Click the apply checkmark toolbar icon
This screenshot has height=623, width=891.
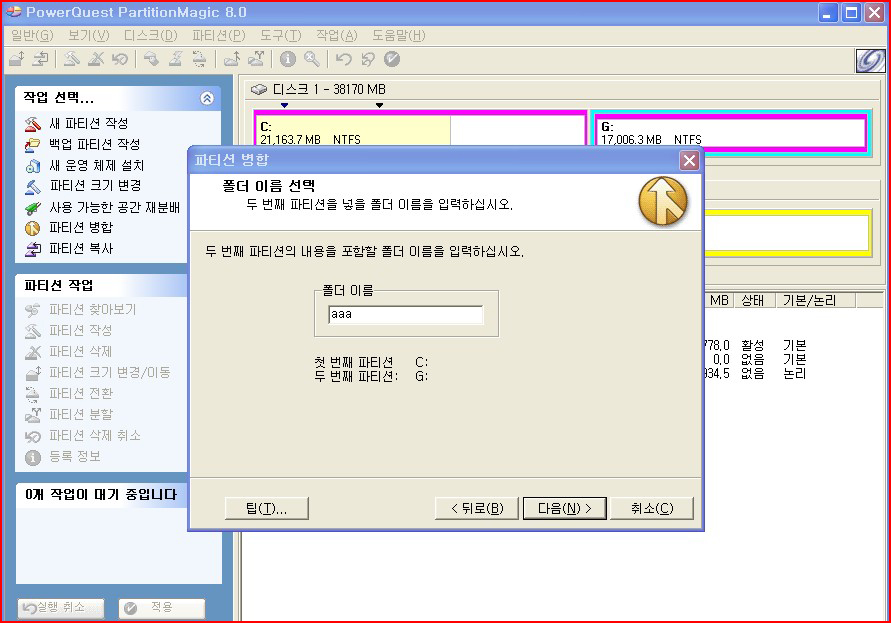click(x=392, y=59)
